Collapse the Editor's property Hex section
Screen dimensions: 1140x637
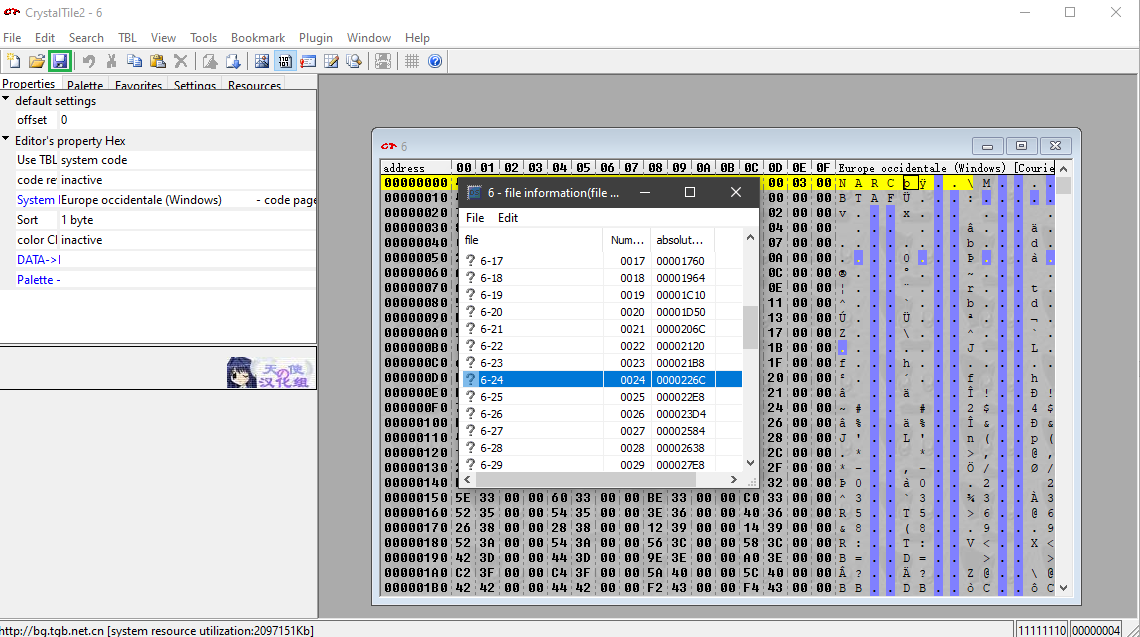pyautogui.click(x=6, y=140)
